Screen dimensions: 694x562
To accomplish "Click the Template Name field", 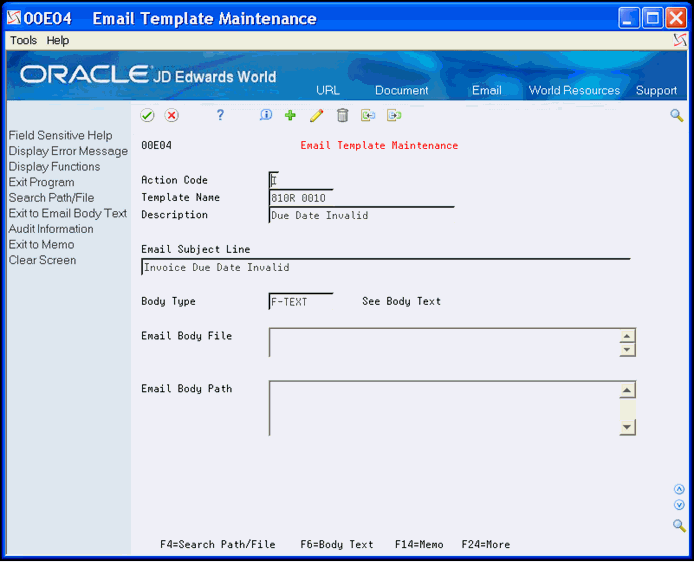I will [x=301, y=198].
